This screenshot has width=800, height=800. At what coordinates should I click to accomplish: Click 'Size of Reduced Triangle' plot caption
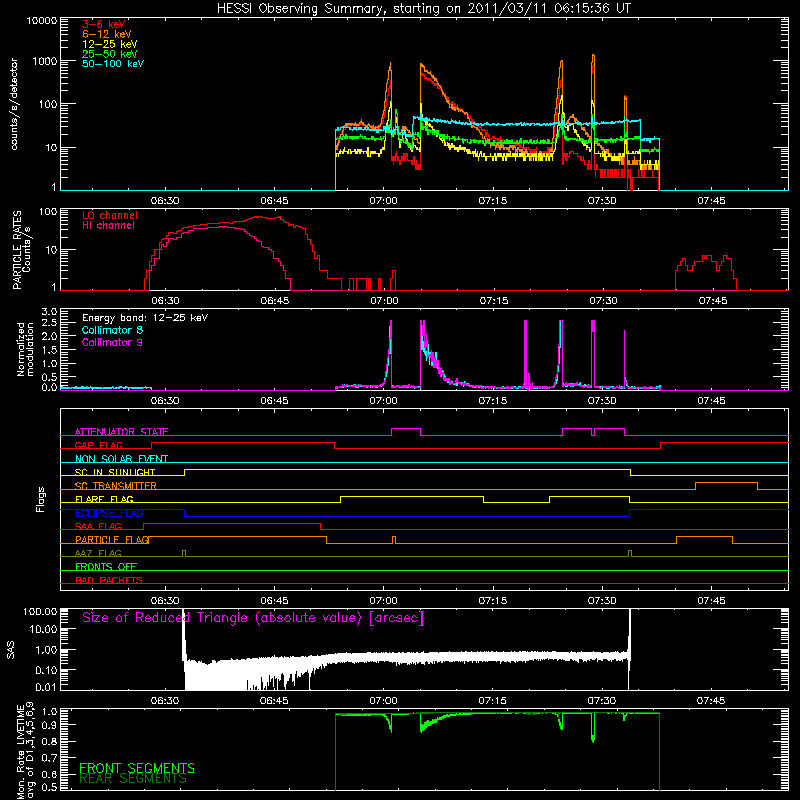[x=253, y=618]
